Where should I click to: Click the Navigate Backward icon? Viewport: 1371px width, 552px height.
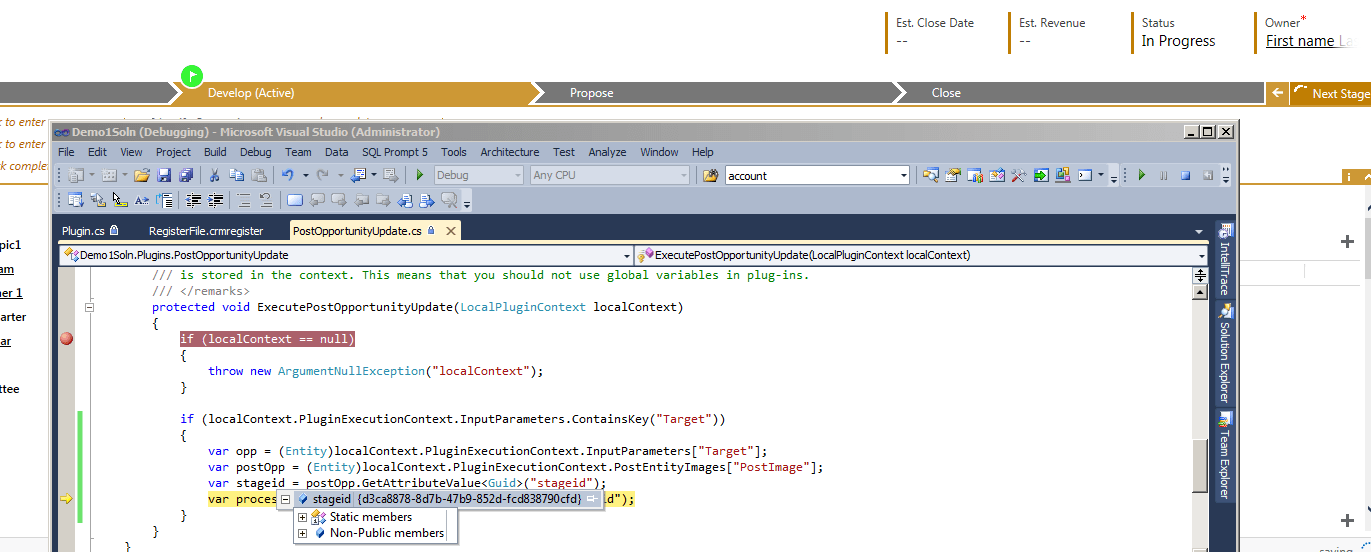tap(359, 175)
